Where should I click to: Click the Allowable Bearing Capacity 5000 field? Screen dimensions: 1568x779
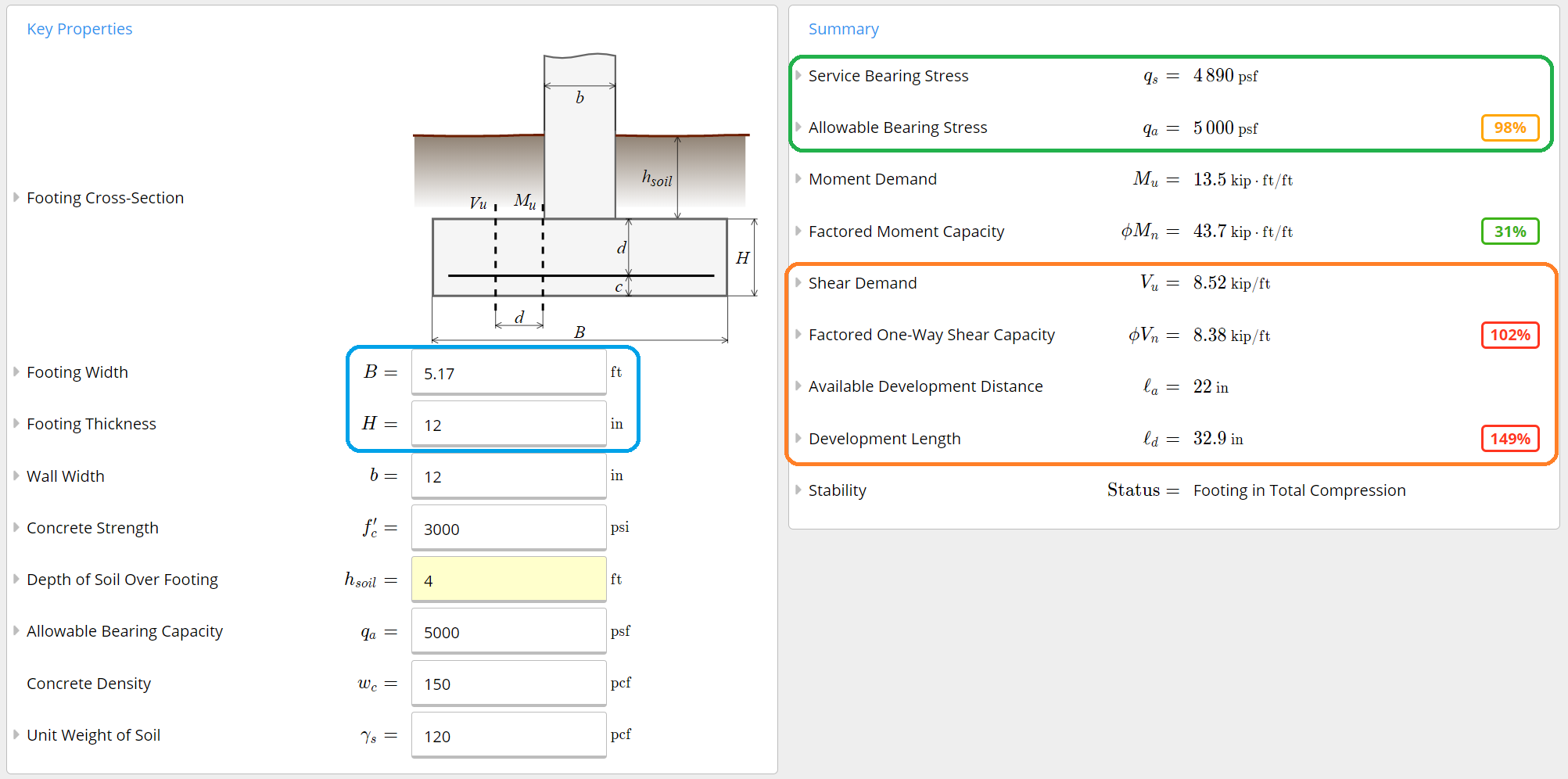tap(509, 632)
